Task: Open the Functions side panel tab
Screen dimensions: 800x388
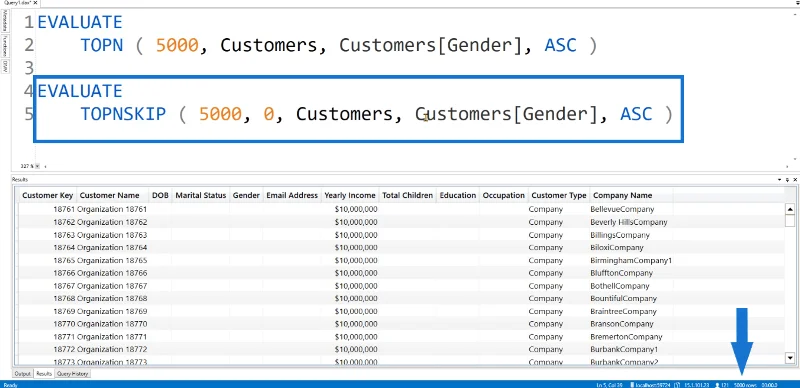Action: pyautogui.click(x=5, y=46)
